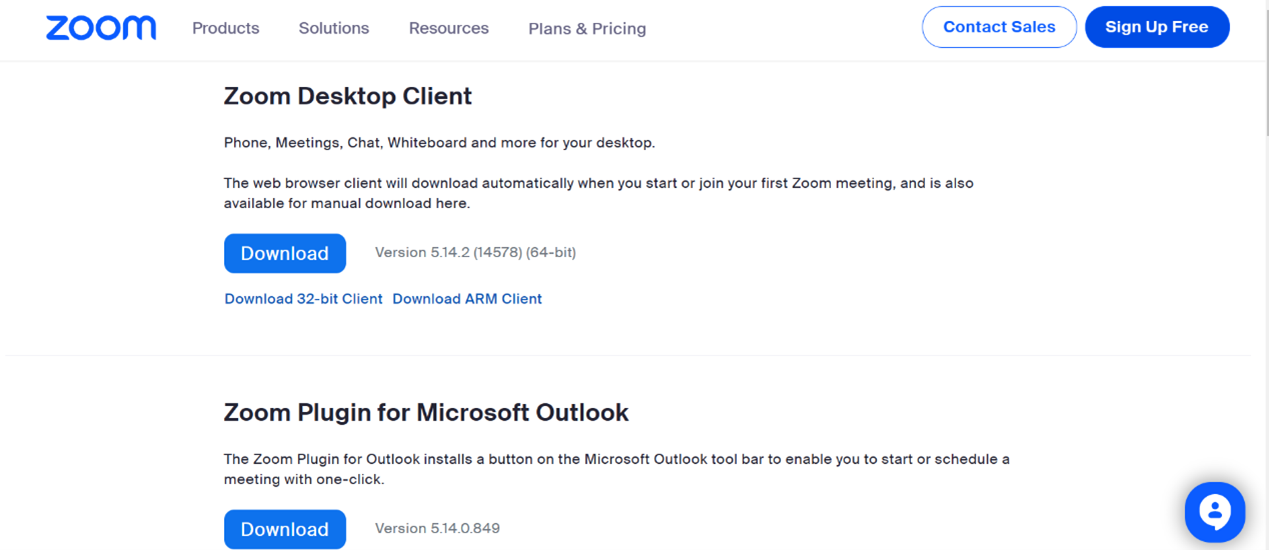
Task: Click the Zoom Desktop Client heading
Action: (348, 96)
